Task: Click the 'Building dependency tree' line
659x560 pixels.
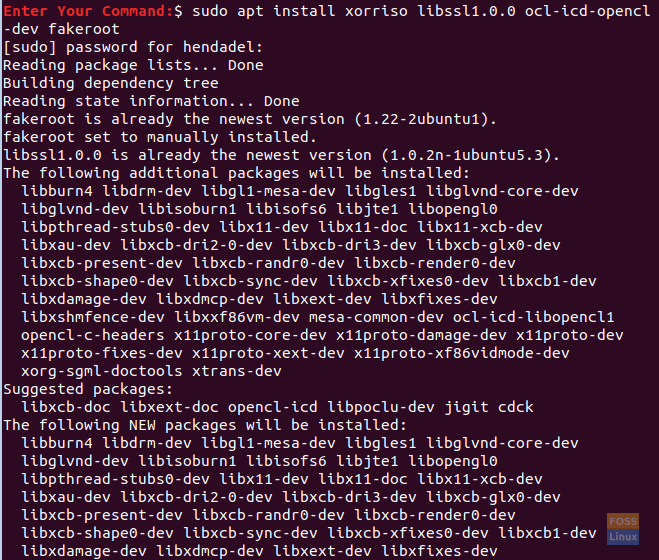Action: point(110,83)
